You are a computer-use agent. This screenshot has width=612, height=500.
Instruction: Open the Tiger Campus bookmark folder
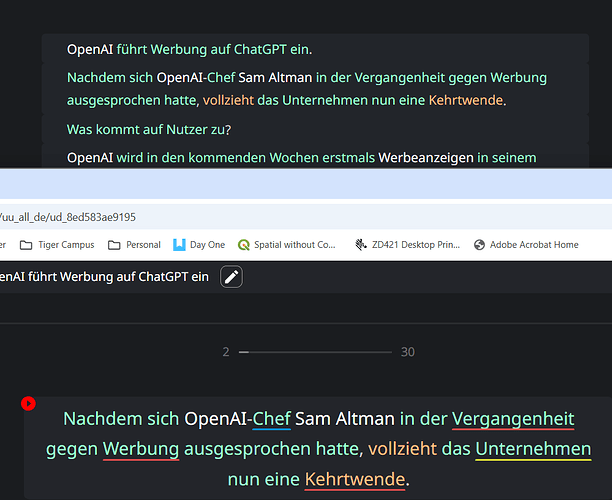(61, 244)
